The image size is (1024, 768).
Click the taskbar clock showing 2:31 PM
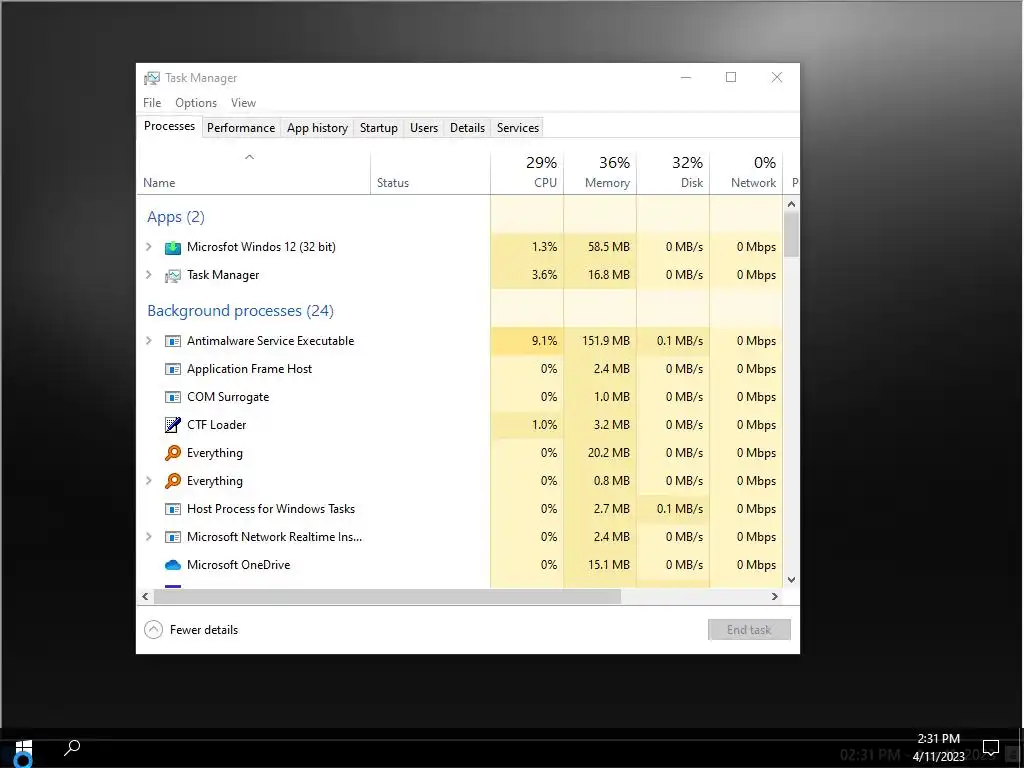[938, 748]
